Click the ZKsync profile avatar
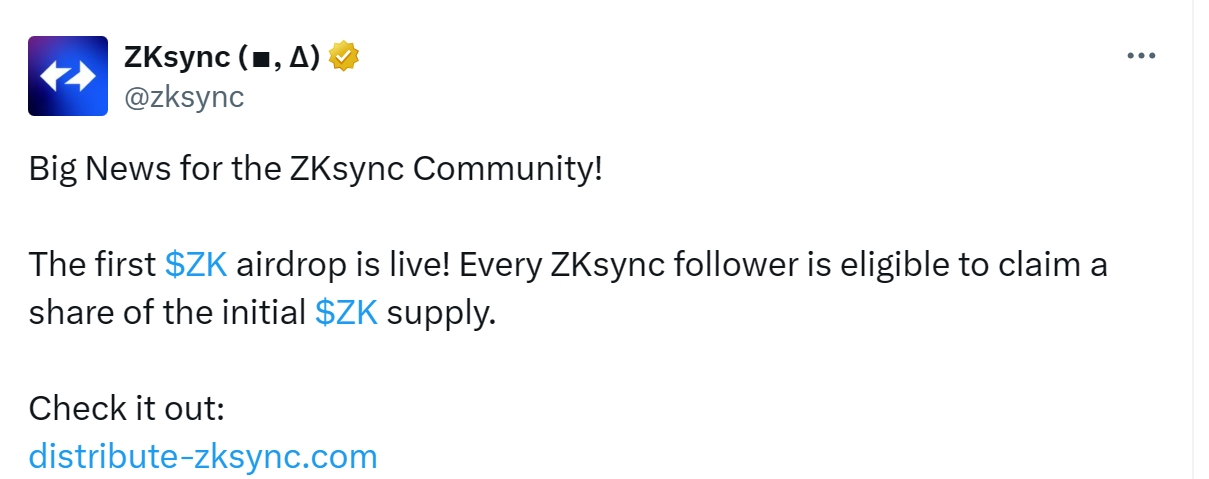Viewport: 1209px width, 479px height. click(68, 76)
